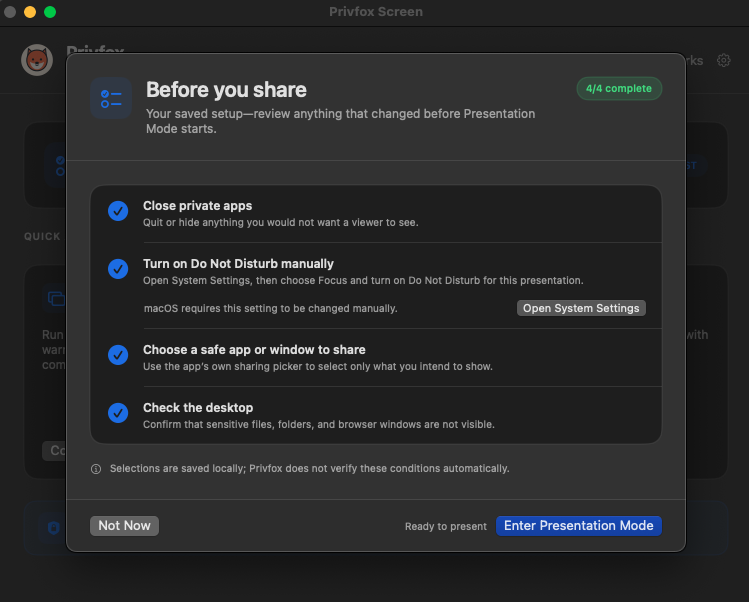Viewport: 749px width, 602px height.
Task: Click the Close private apps title
Action: (198, 206)
